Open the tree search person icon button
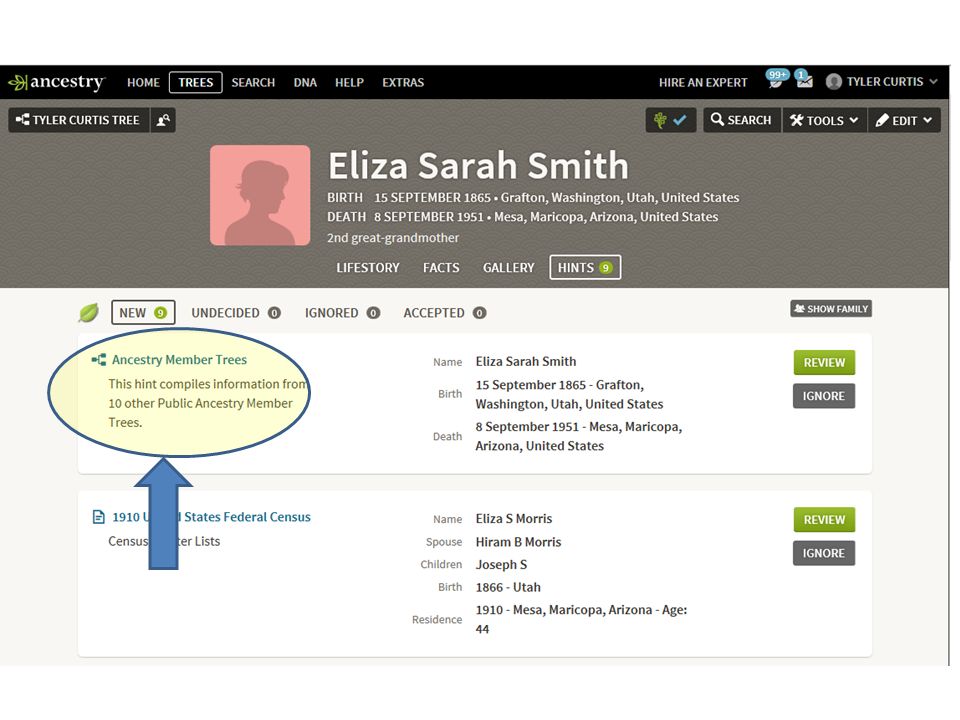 click(163, 120)
